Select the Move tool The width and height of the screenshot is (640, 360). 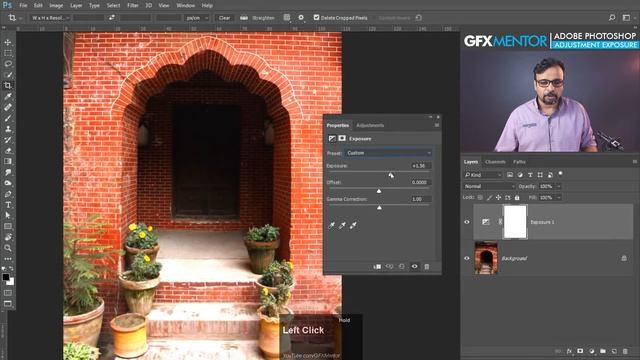coord(8,42)
